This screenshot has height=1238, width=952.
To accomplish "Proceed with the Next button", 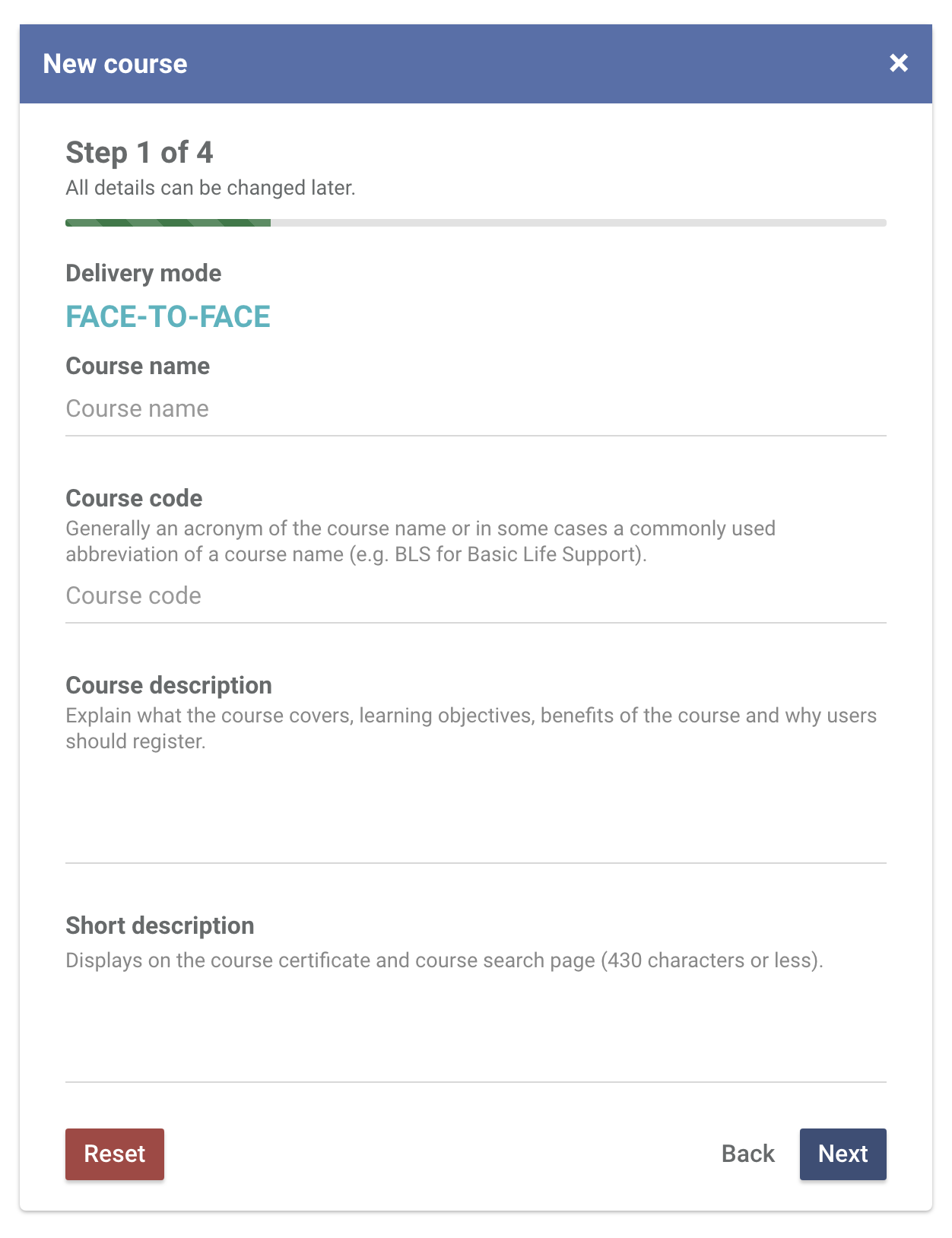I will click(843, 1154).
